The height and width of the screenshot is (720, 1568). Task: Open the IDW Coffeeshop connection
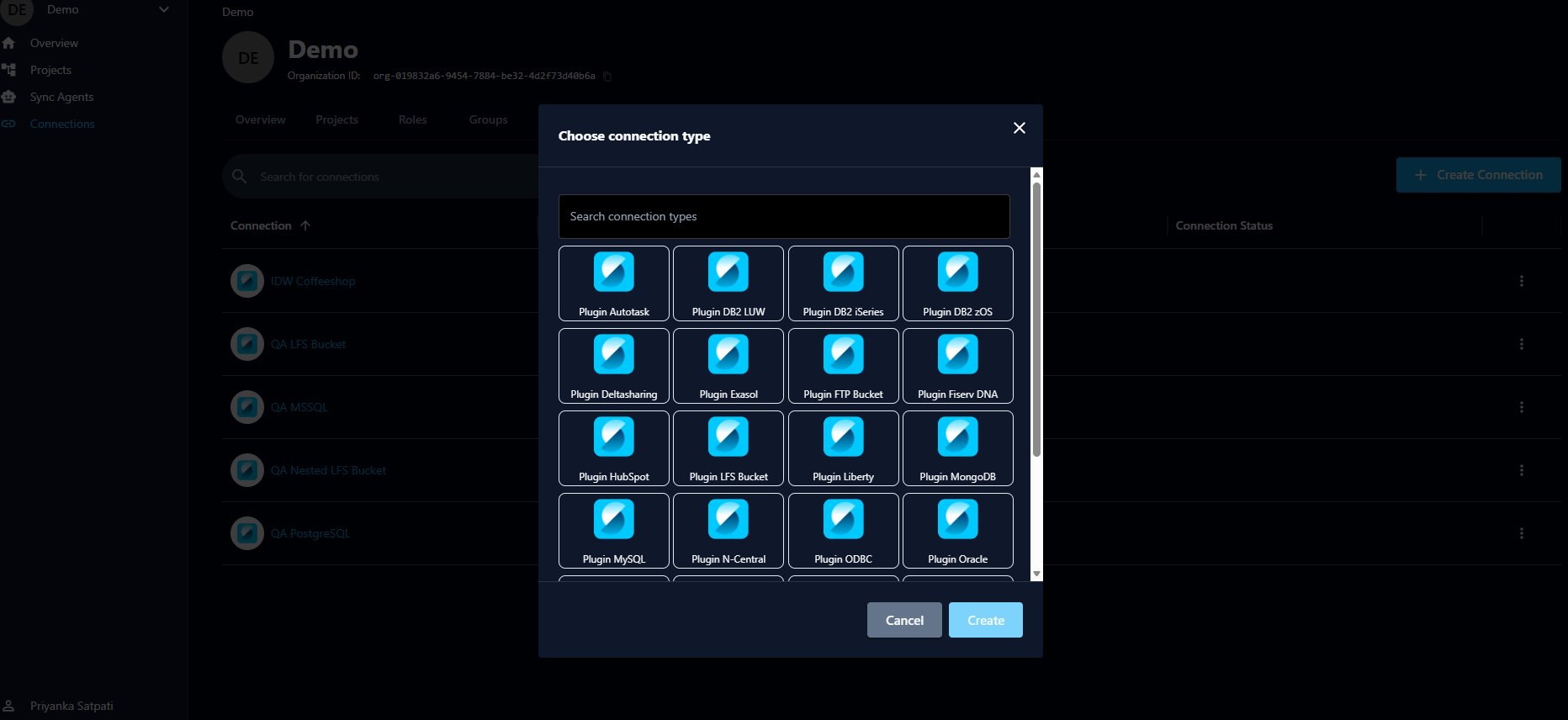pyautogui.click(x=313, y=281)
